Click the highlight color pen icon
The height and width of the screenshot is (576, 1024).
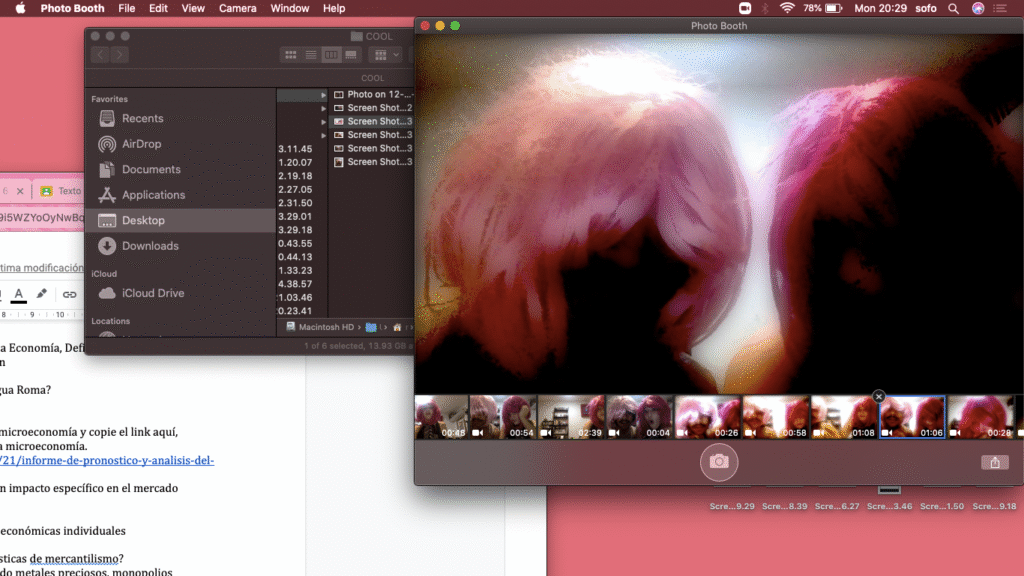pyautogui.click(x=42, y=295)
